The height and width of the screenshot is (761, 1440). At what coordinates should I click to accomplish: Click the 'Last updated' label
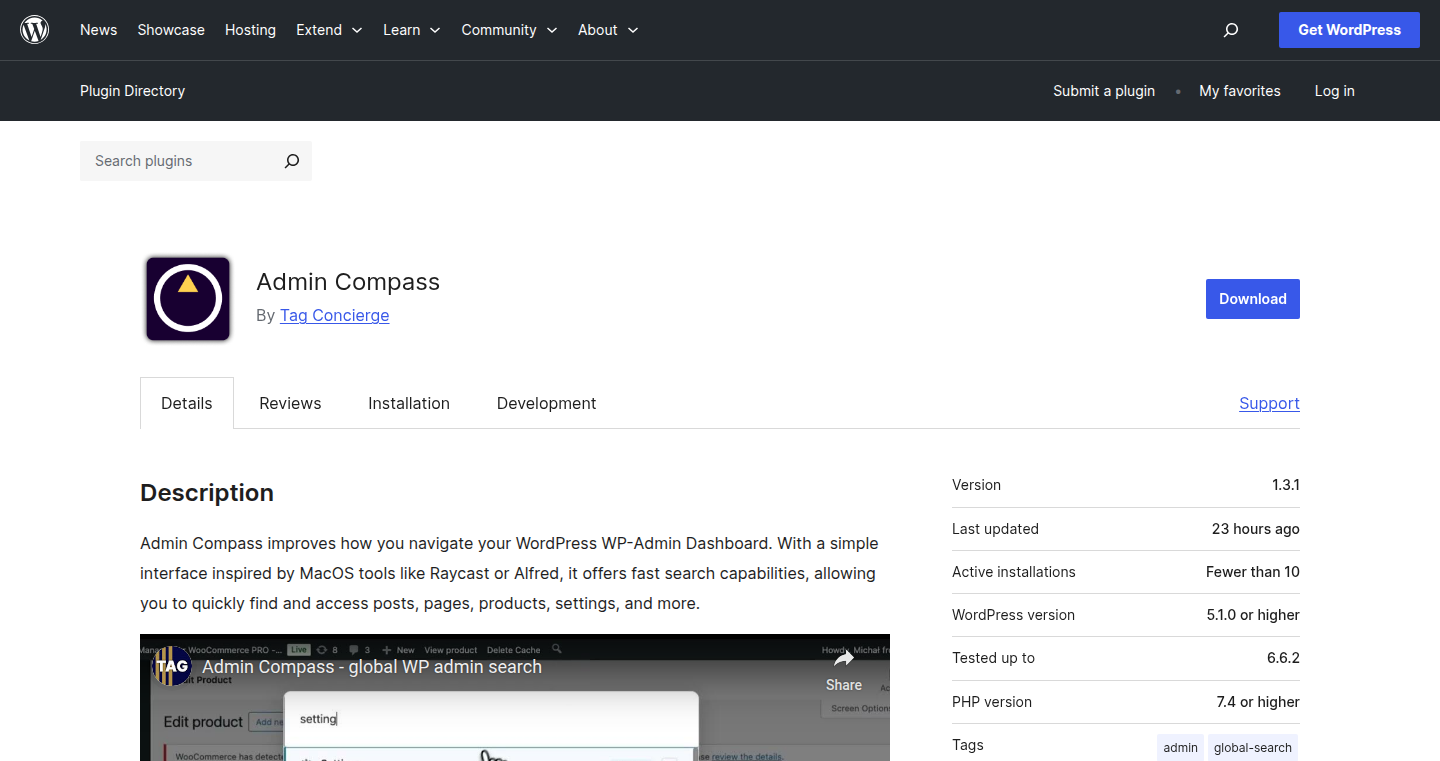tap(995, 529)
